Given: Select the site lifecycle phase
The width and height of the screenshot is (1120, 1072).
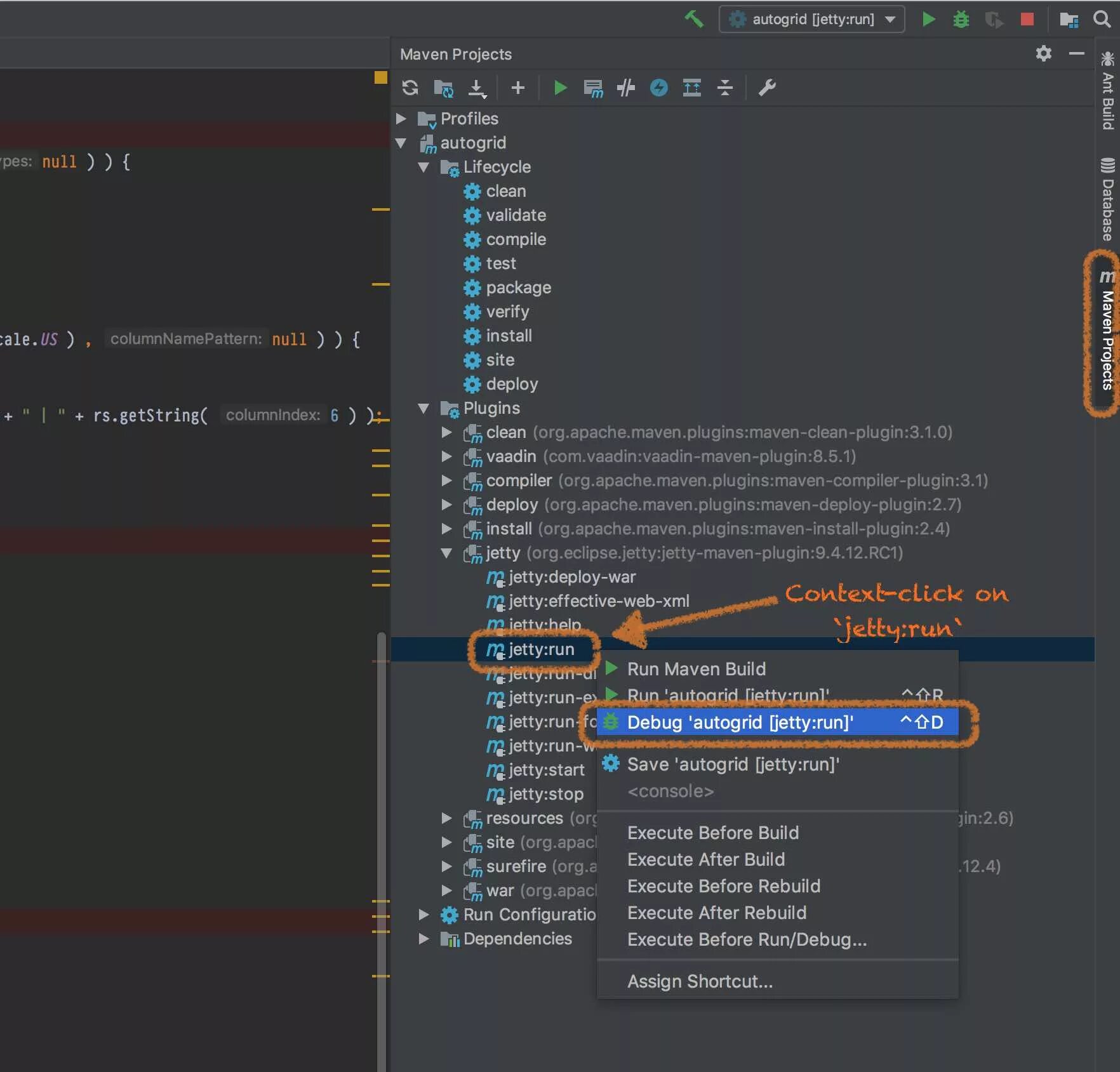Looking at the screenshot, I should 500,360.
